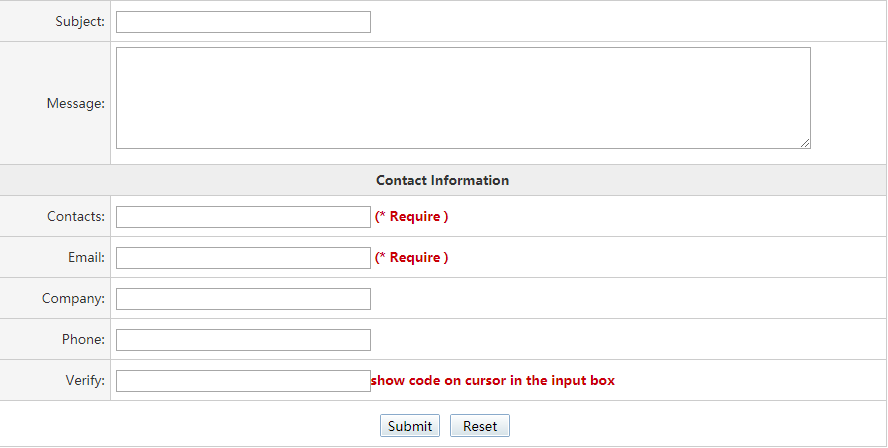
Task: Focus the Phone input field
Action: pyautogui.click(x=243, y=340)
